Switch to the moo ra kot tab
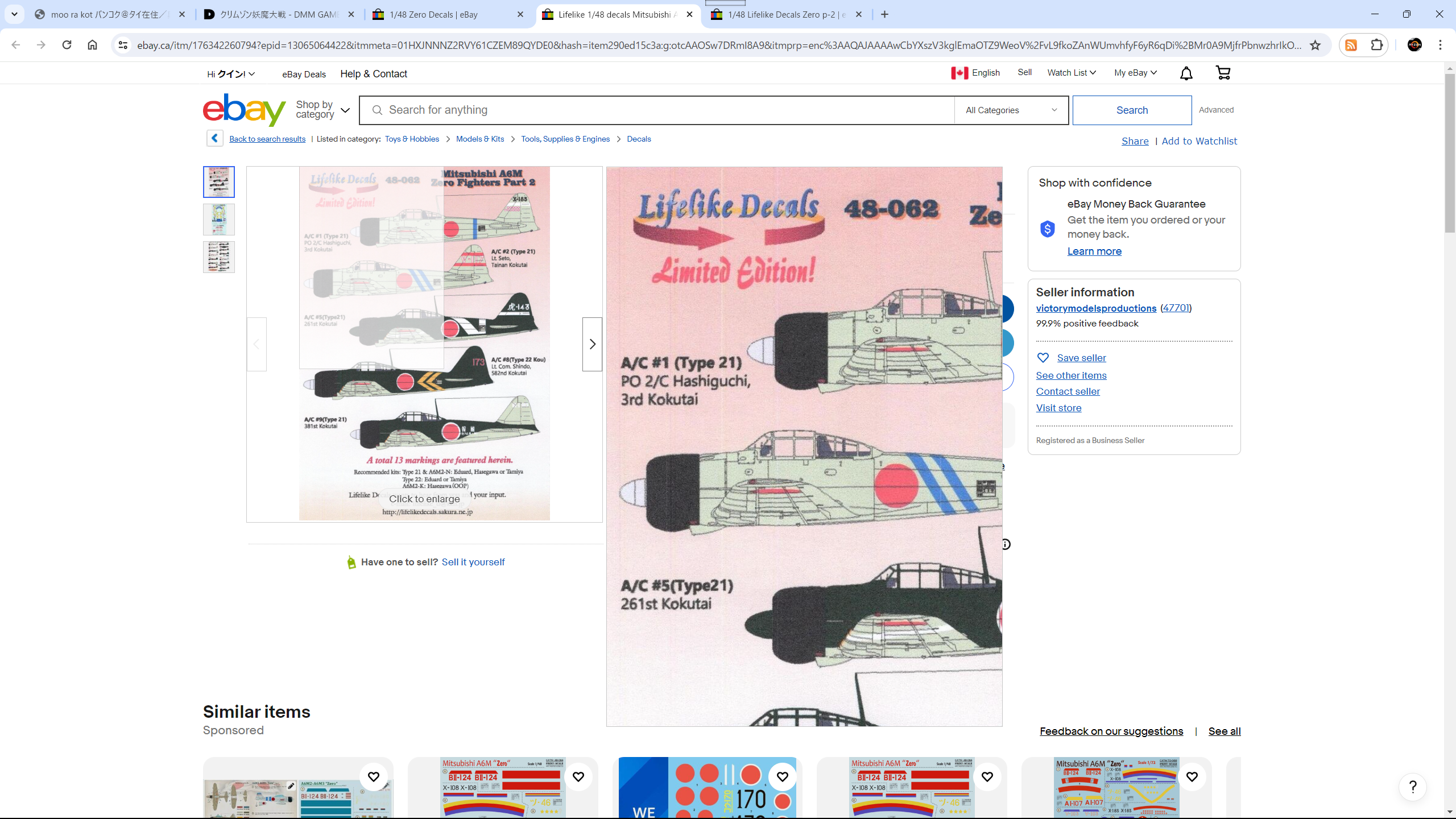Screen dimensions: 1456x819 pyautogui.click(x=110, y=14)
